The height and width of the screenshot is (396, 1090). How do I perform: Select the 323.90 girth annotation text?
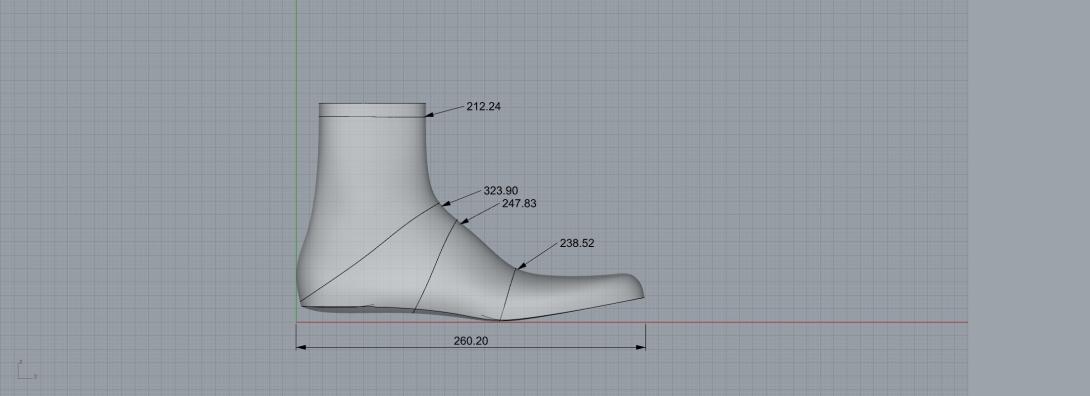click(501, 190)
